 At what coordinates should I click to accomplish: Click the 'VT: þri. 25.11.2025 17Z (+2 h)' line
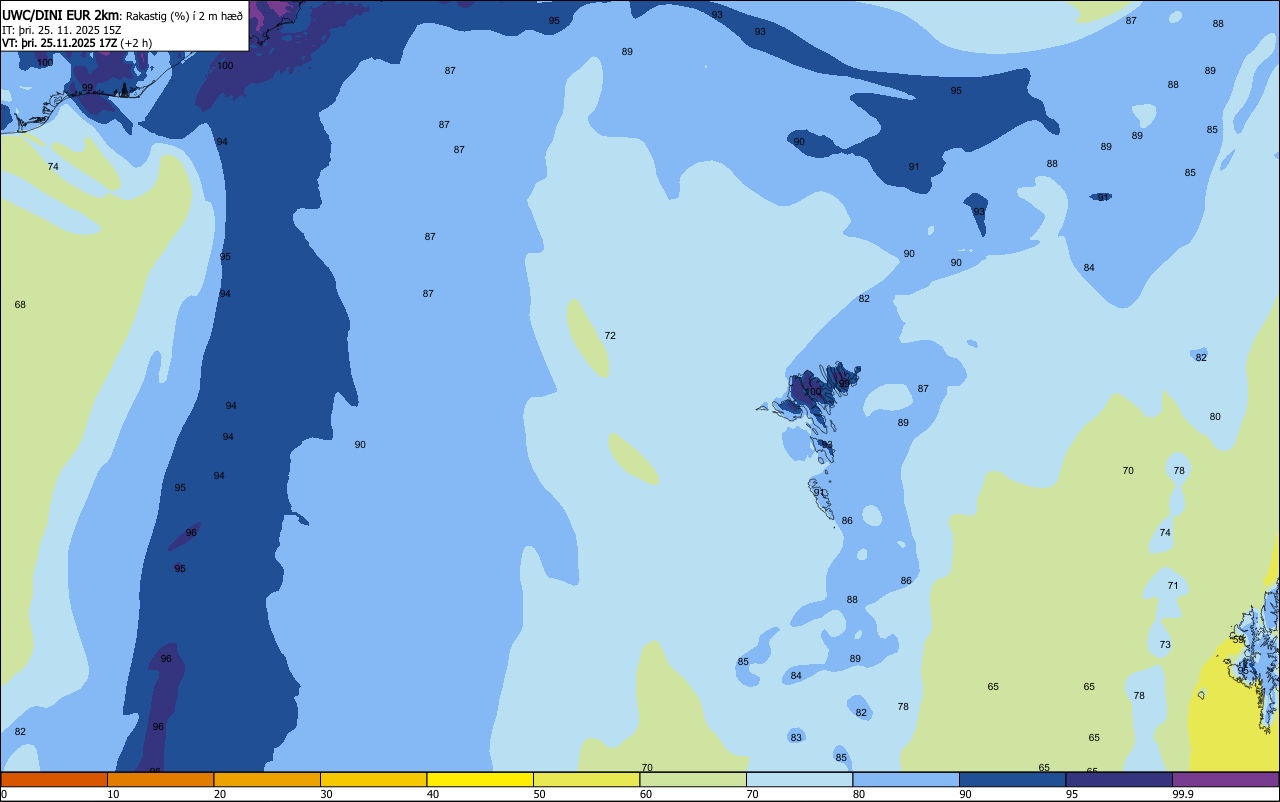77,43
